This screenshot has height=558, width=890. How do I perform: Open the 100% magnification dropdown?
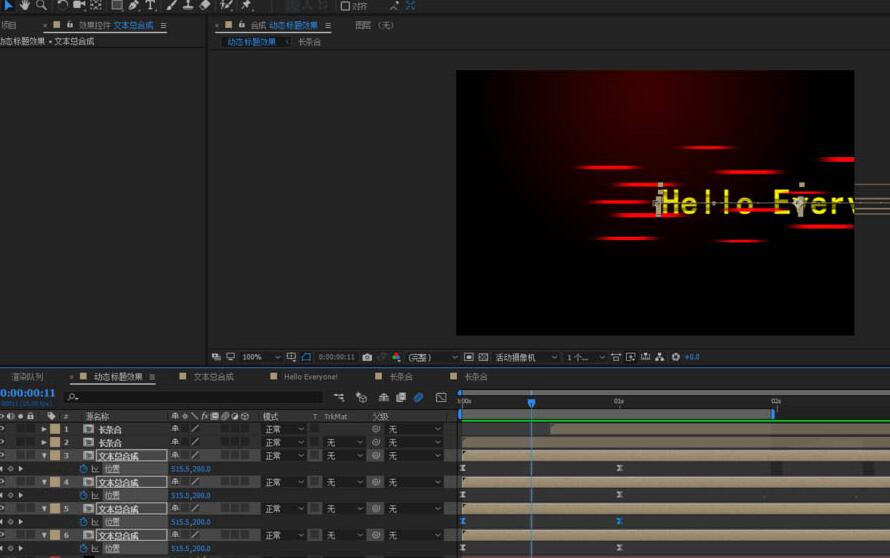tap(258, 357)
